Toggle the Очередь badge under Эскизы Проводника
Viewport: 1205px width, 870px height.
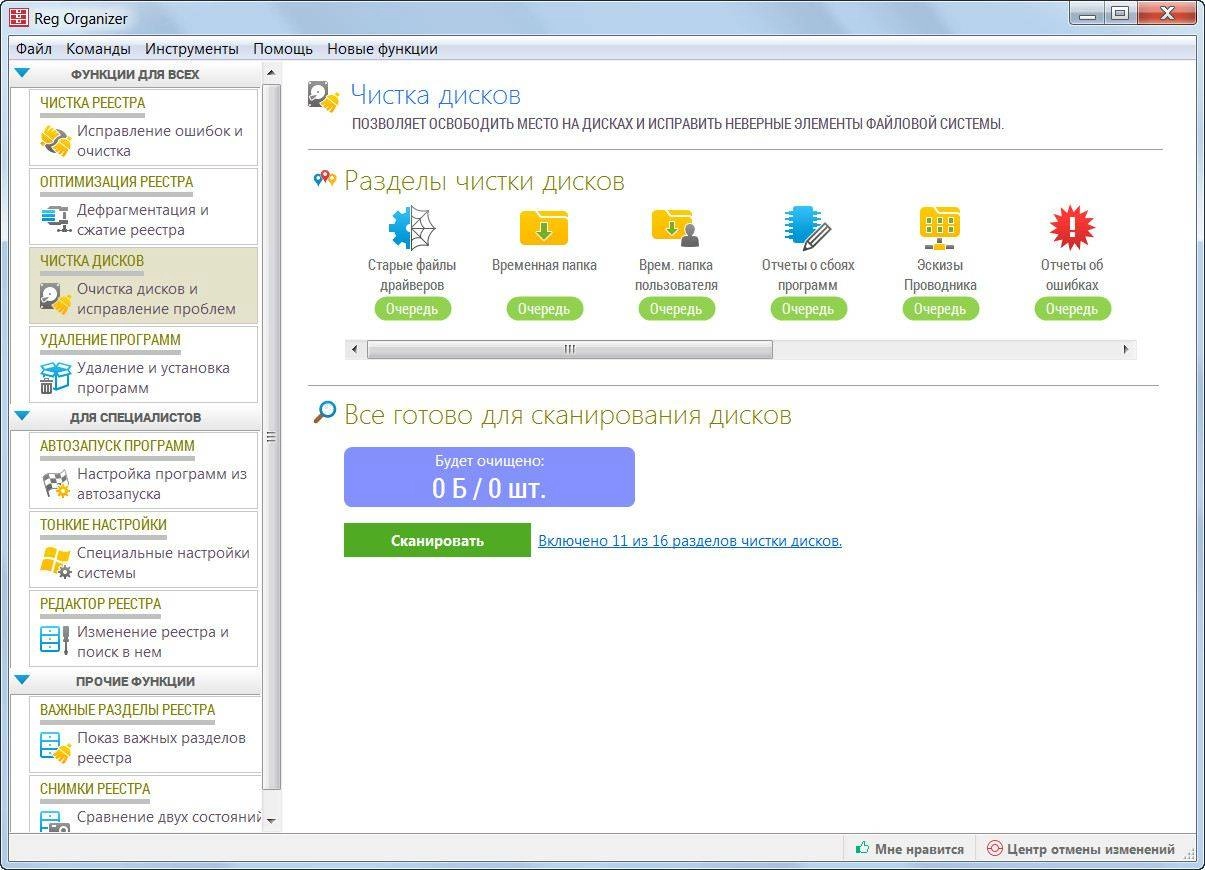point(940,309)
